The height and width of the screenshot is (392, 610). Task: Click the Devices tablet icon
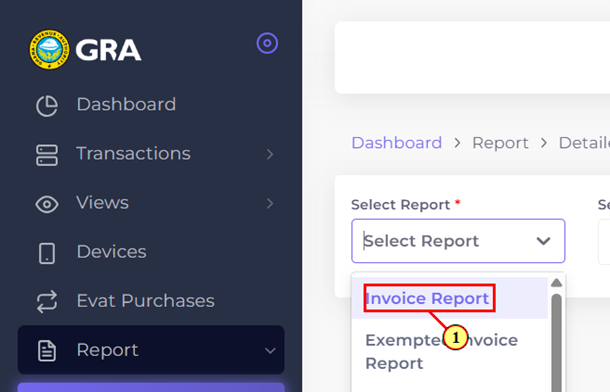[x=47, y=254]
